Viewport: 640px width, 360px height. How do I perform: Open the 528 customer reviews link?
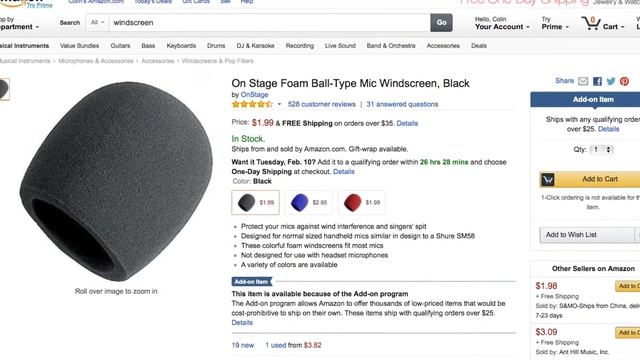click(322, 104)
